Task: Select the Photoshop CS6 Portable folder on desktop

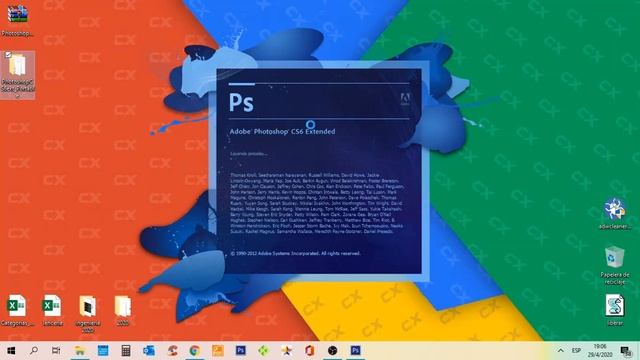Action: [18, 76]
